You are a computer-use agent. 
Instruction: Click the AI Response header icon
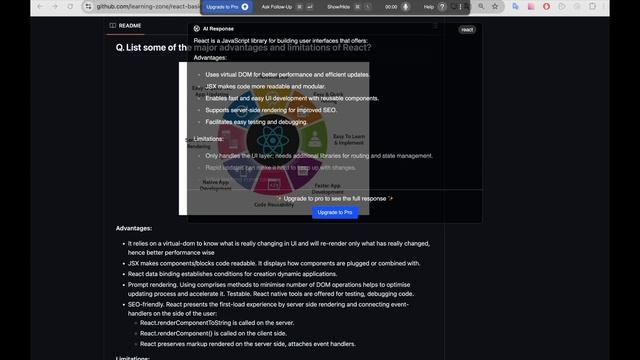pos(196,29)
